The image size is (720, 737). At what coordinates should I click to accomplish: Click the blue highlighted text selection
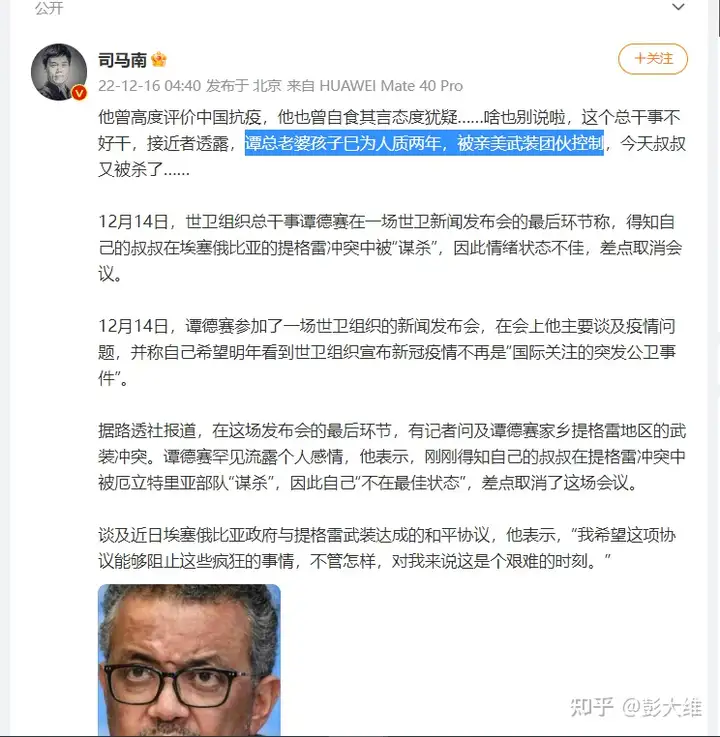click(x=424, y=143)
